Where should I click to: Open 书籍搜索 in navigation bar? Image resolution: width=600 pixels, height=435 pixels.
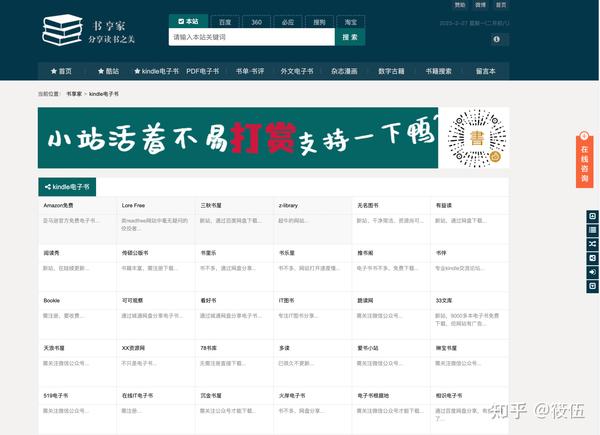439,71
